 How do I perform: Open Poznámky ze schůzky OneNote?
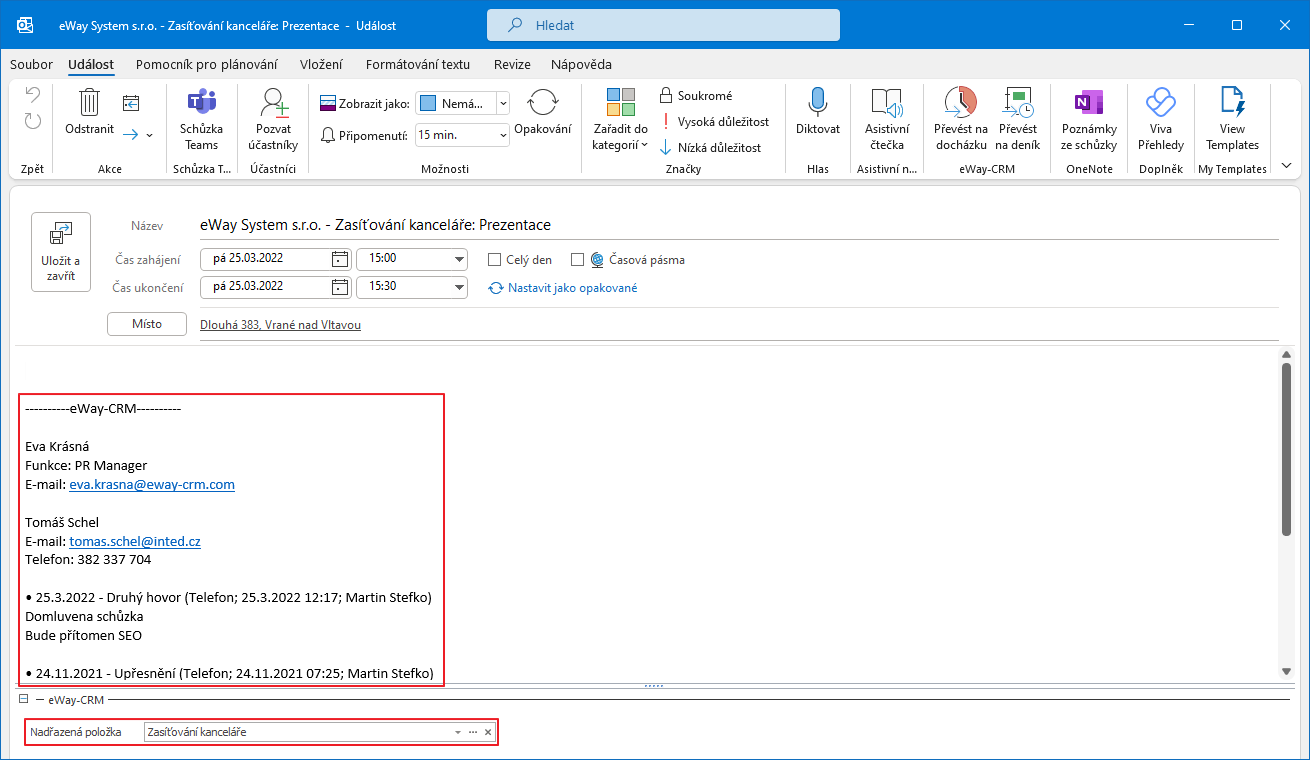1089,119
